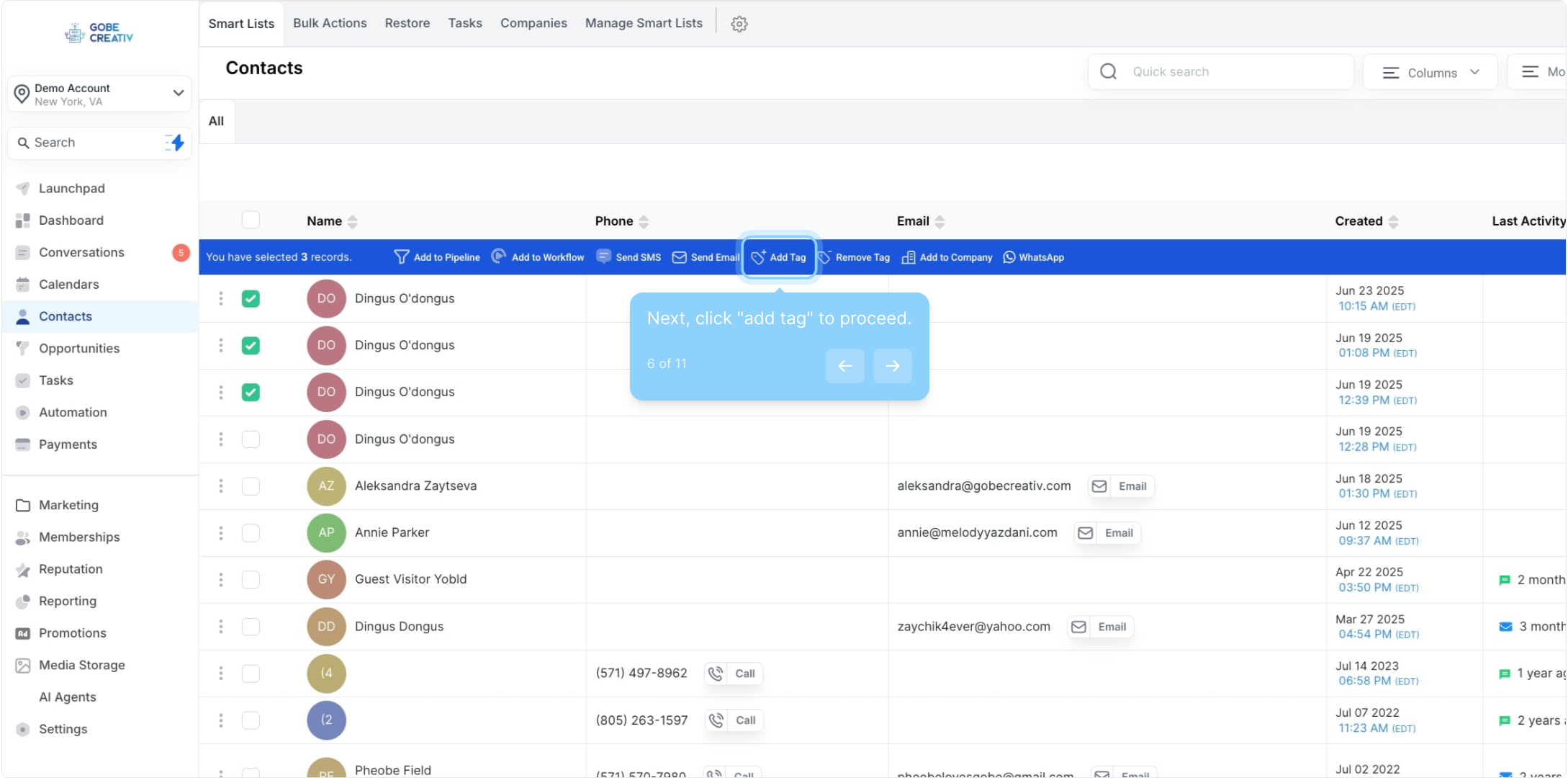Switch to the Bulk Actions tab
The height and width of the screenshot is (778, 1568).
(330, 23)
